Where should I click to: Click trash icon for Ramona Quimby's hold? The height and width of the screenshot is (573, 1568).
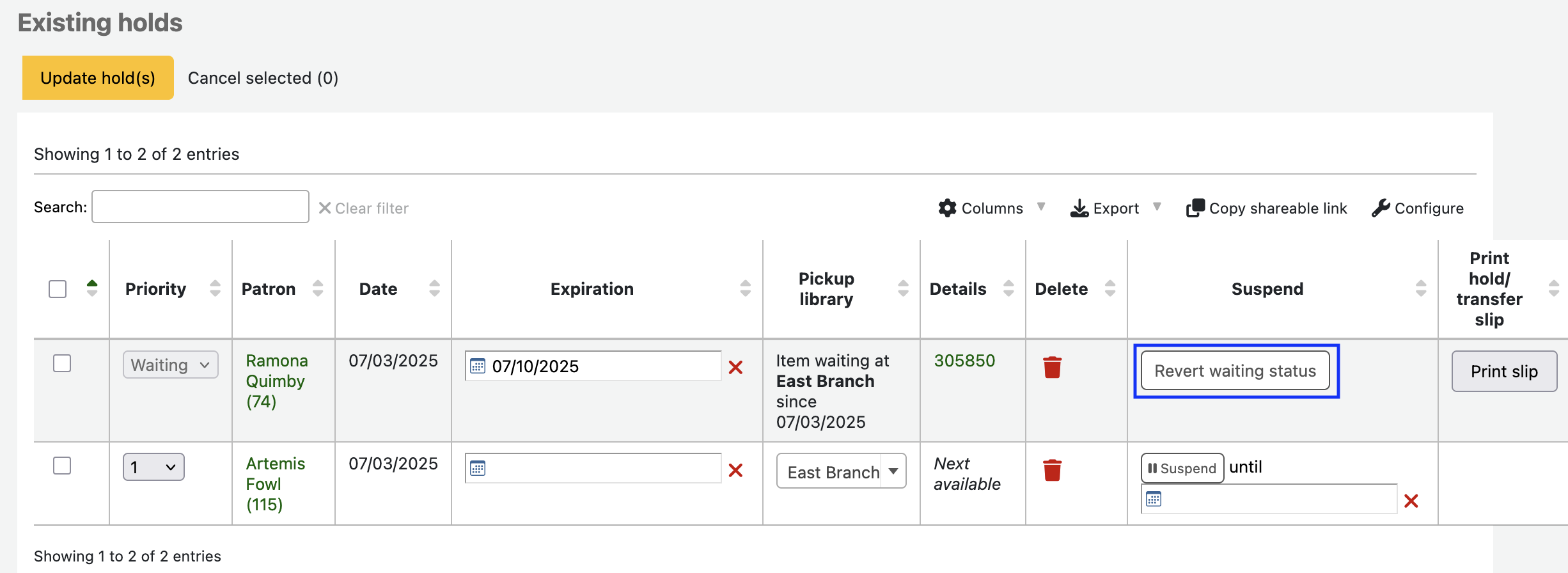click(x=1052, y=367)
